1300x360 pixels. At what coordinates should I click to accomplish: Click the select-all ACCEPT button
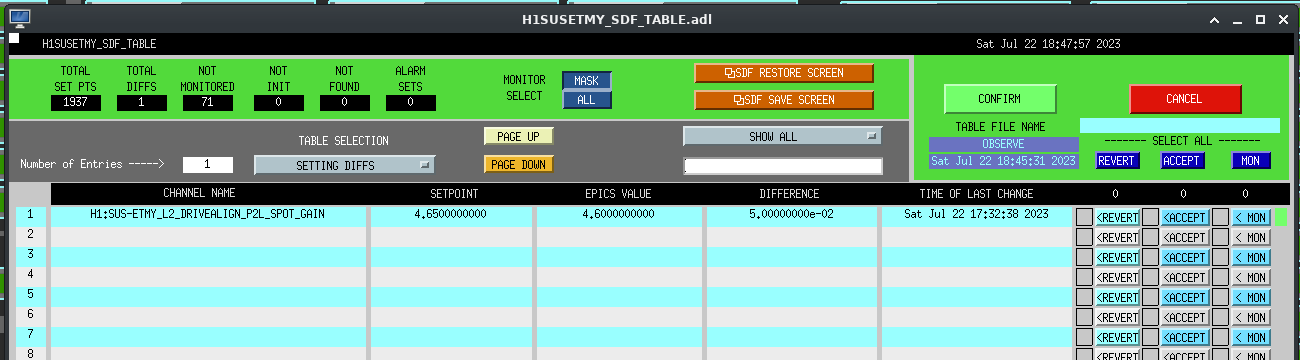1182,160
